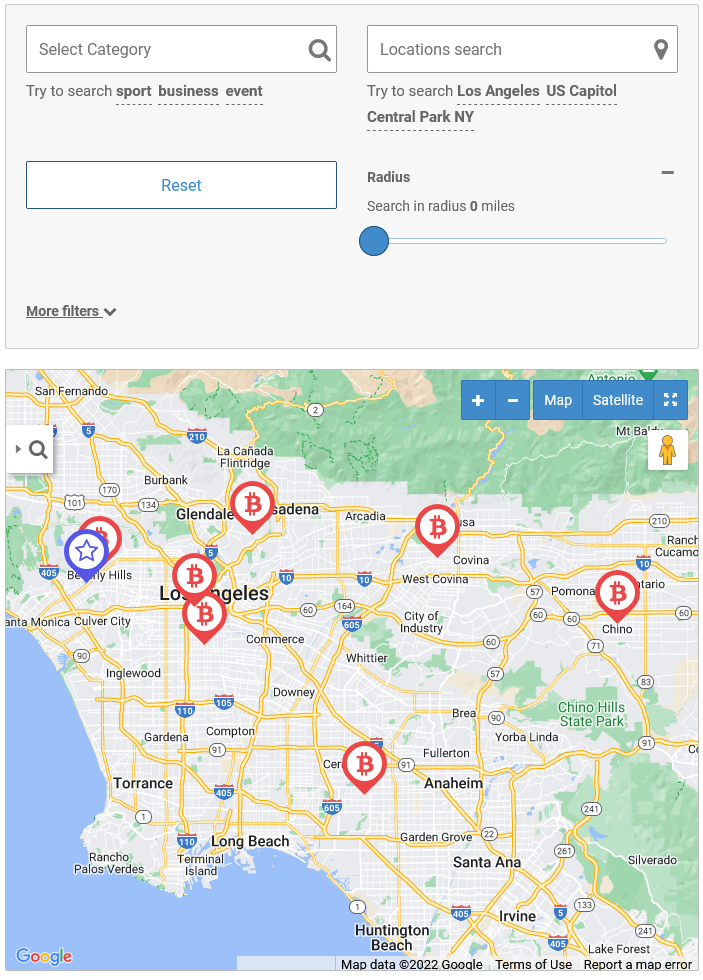703x980 pixels.
Task: Open Terms of Use link
Action: [534, 964]
